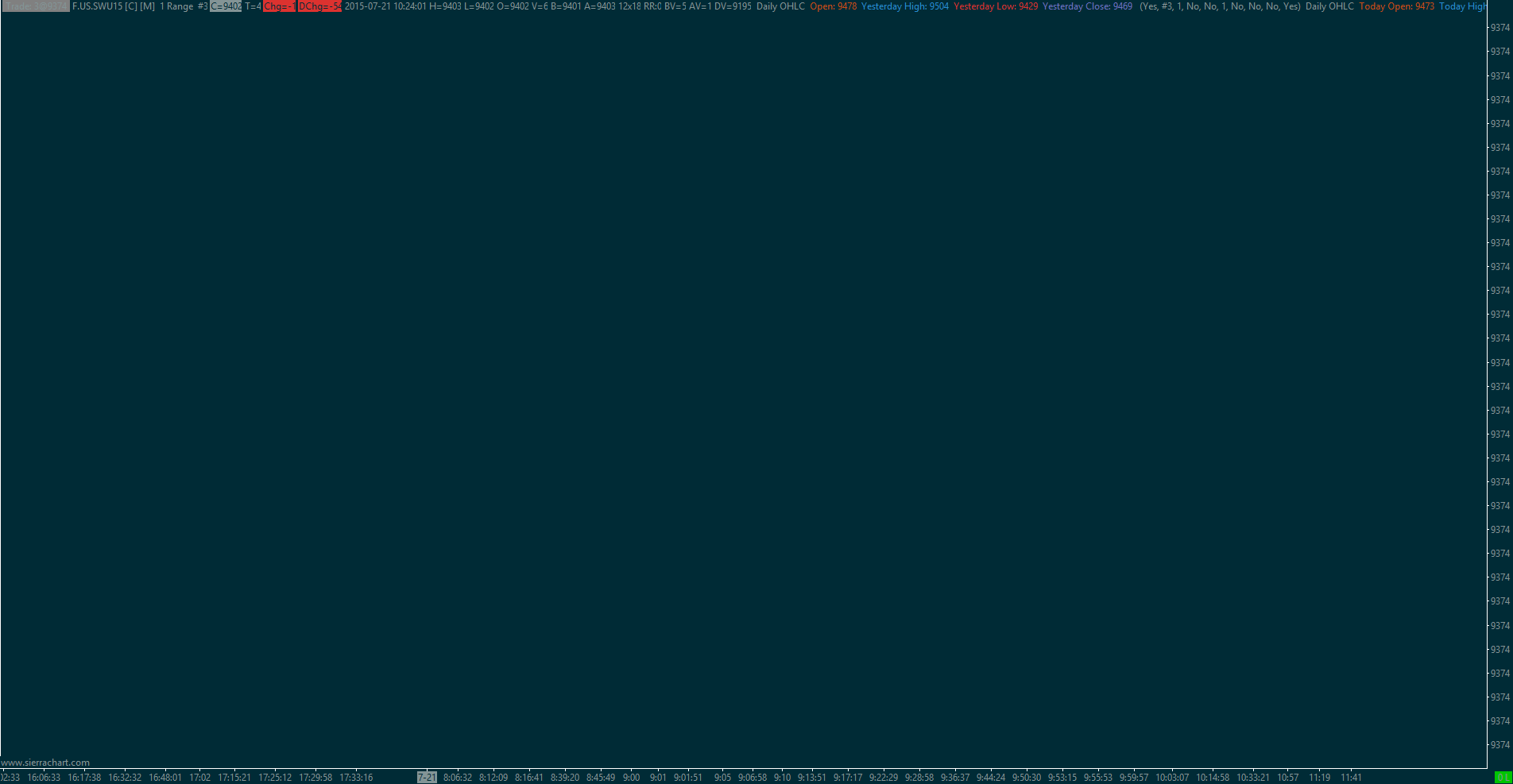Click the Yesterday Close: 9469 label
Screen dimensions: 1513x784
coord(1087,6)
